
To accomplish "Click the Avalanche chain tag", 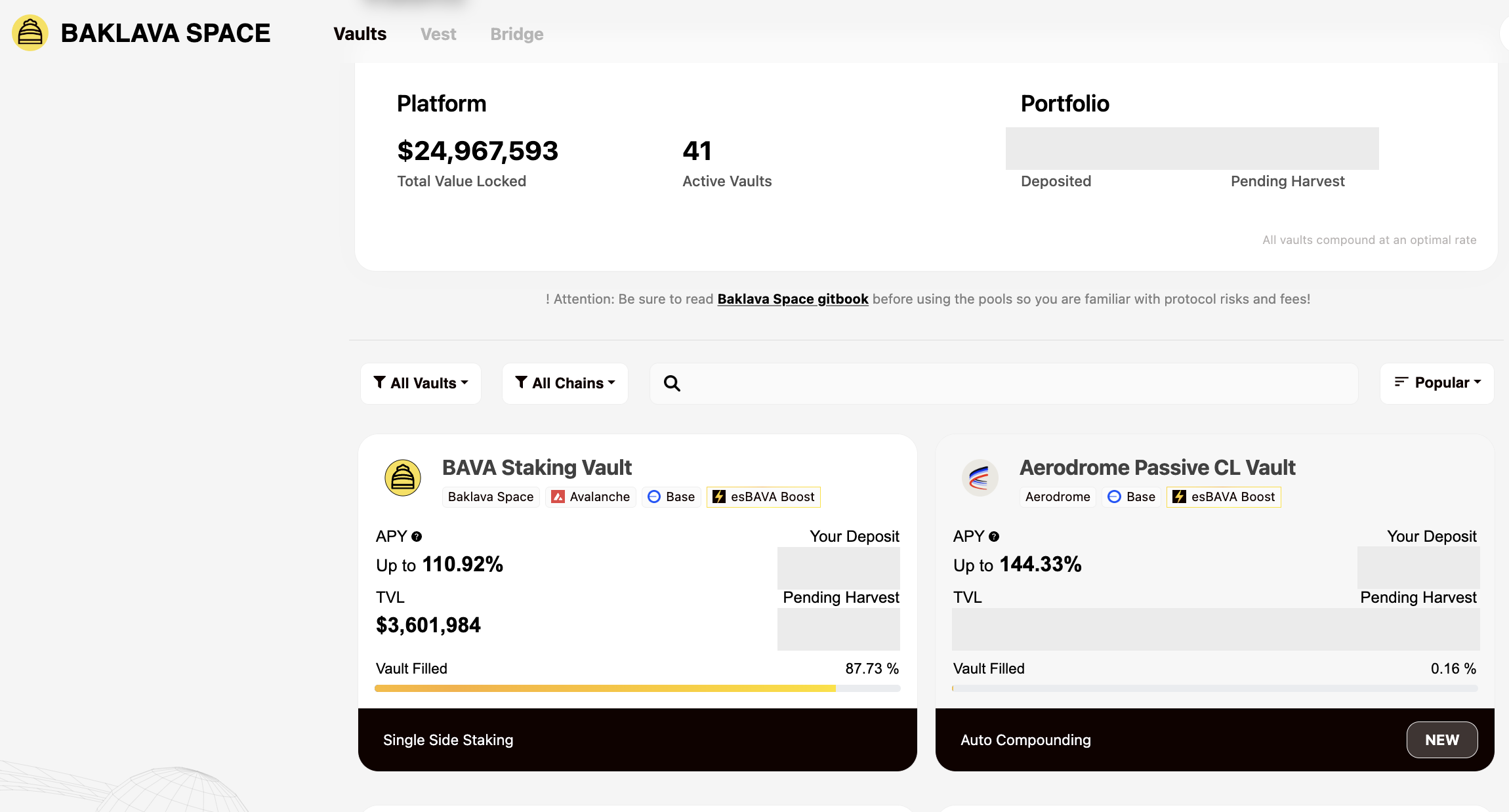I will pyautogui.click(x=590, y=497).
